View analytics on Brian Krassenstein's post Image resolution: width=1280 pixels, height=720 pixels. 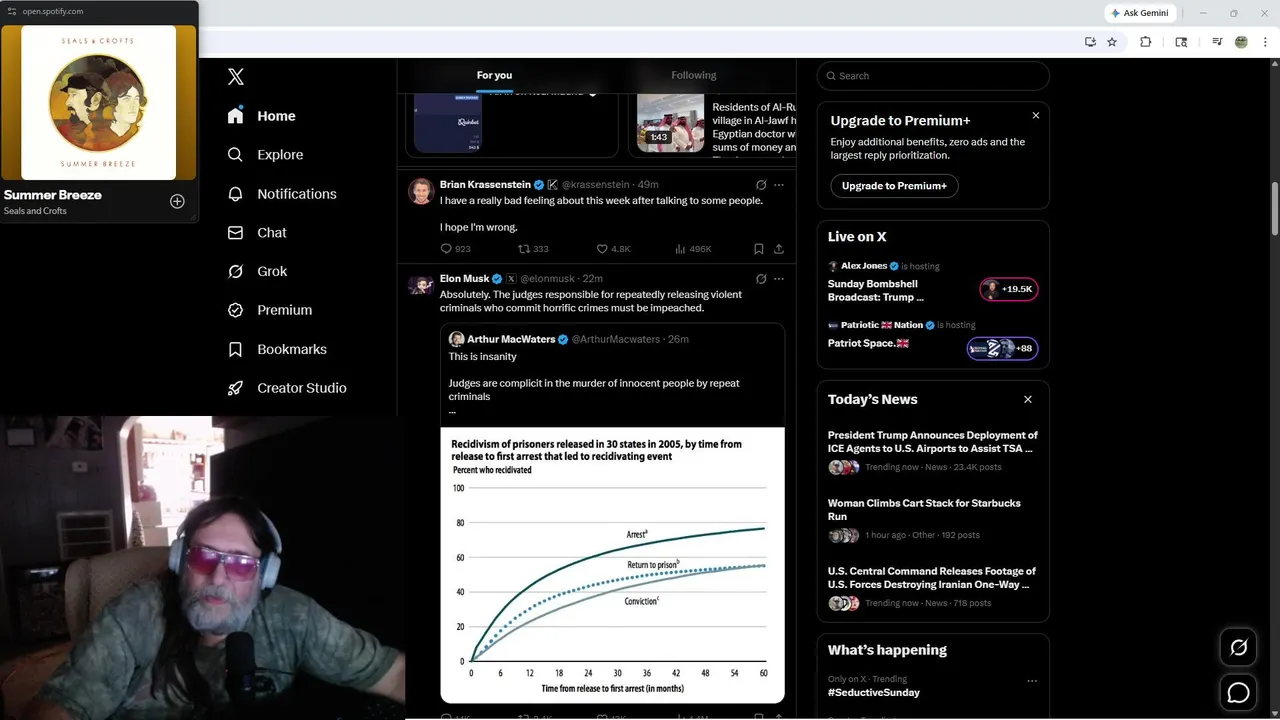click(x=693, y=249)
